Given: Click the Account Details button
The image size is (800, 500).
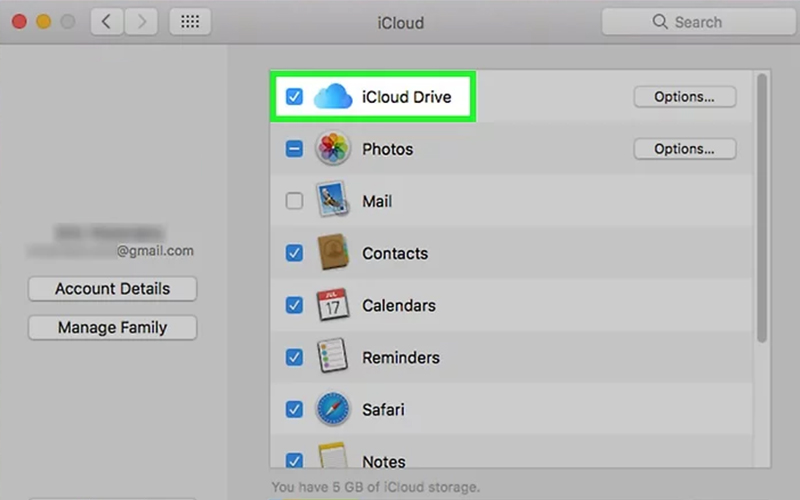Looking at the screenshot, I should (112, 289).
